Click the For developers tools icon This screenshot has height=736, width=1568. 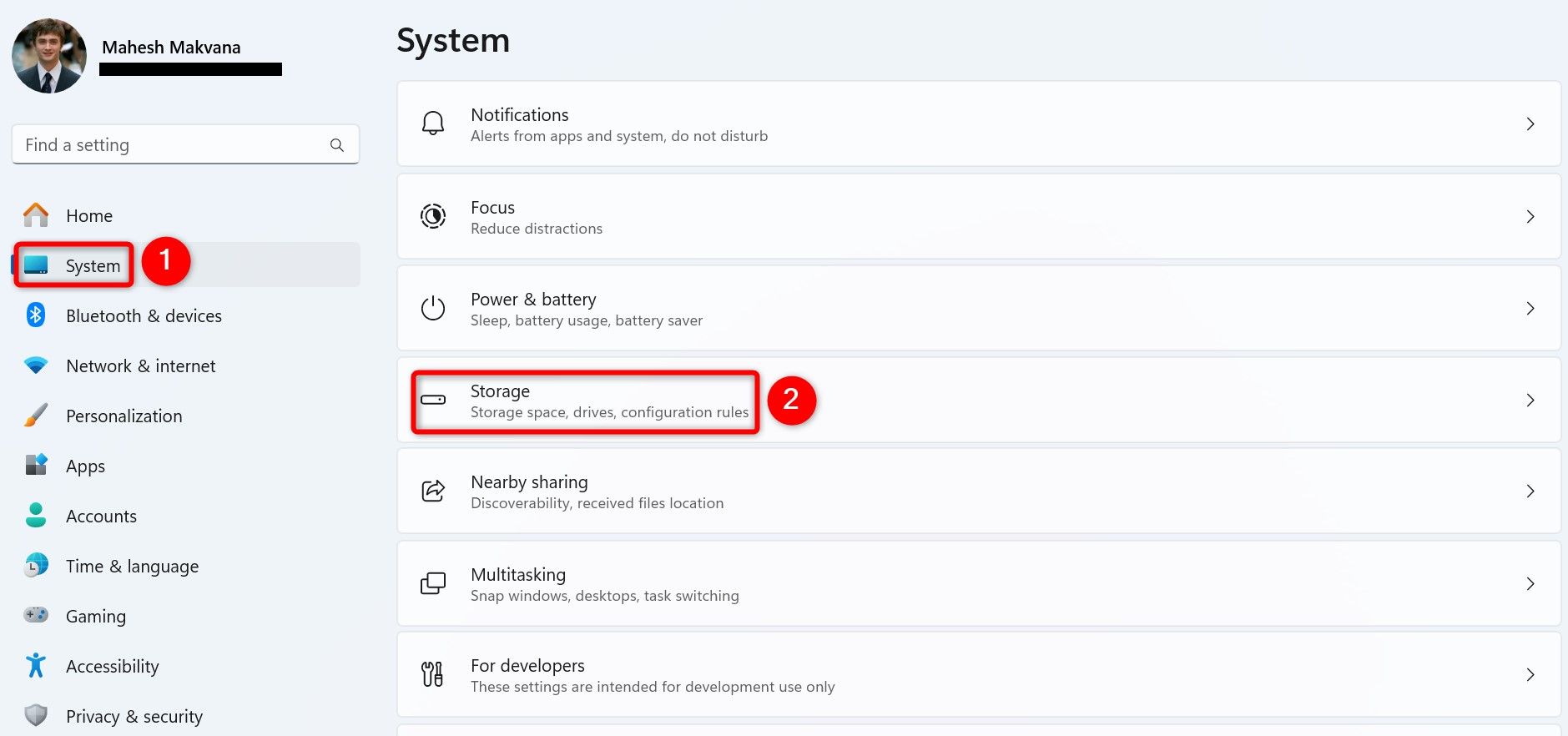[x=432, y=674]
